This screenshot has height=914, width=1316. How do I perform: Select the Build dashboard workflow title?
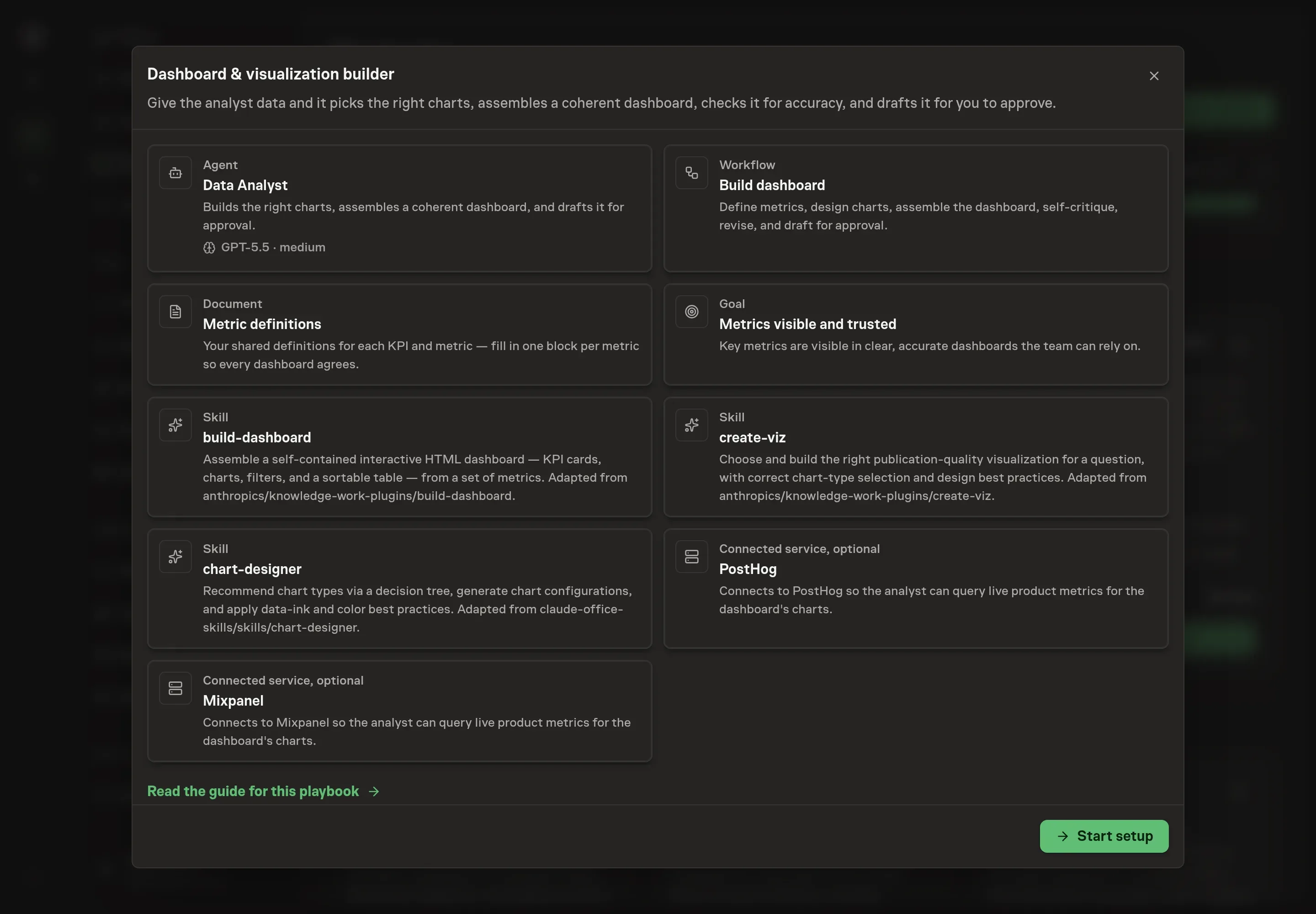click(x=772, y=185)
